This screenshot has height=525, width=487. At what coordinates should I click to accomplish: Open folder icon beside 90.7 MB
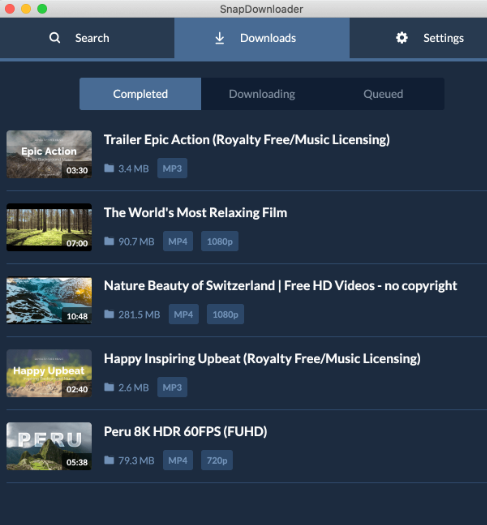coord(109,241)
